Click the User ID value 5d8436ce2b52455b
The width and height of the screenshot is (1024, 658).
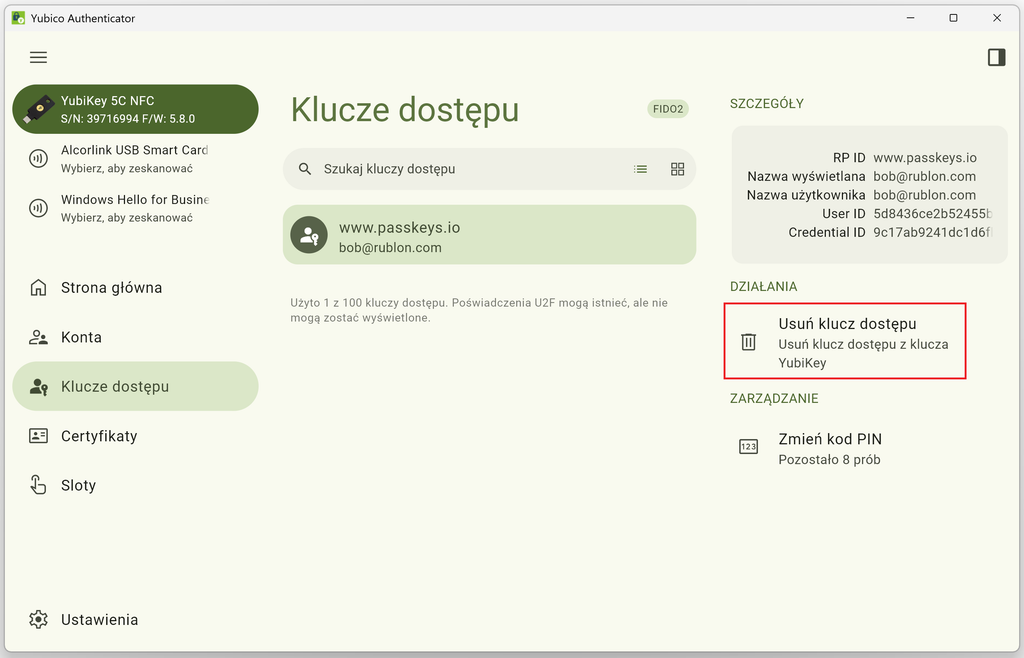click(933, 213)
